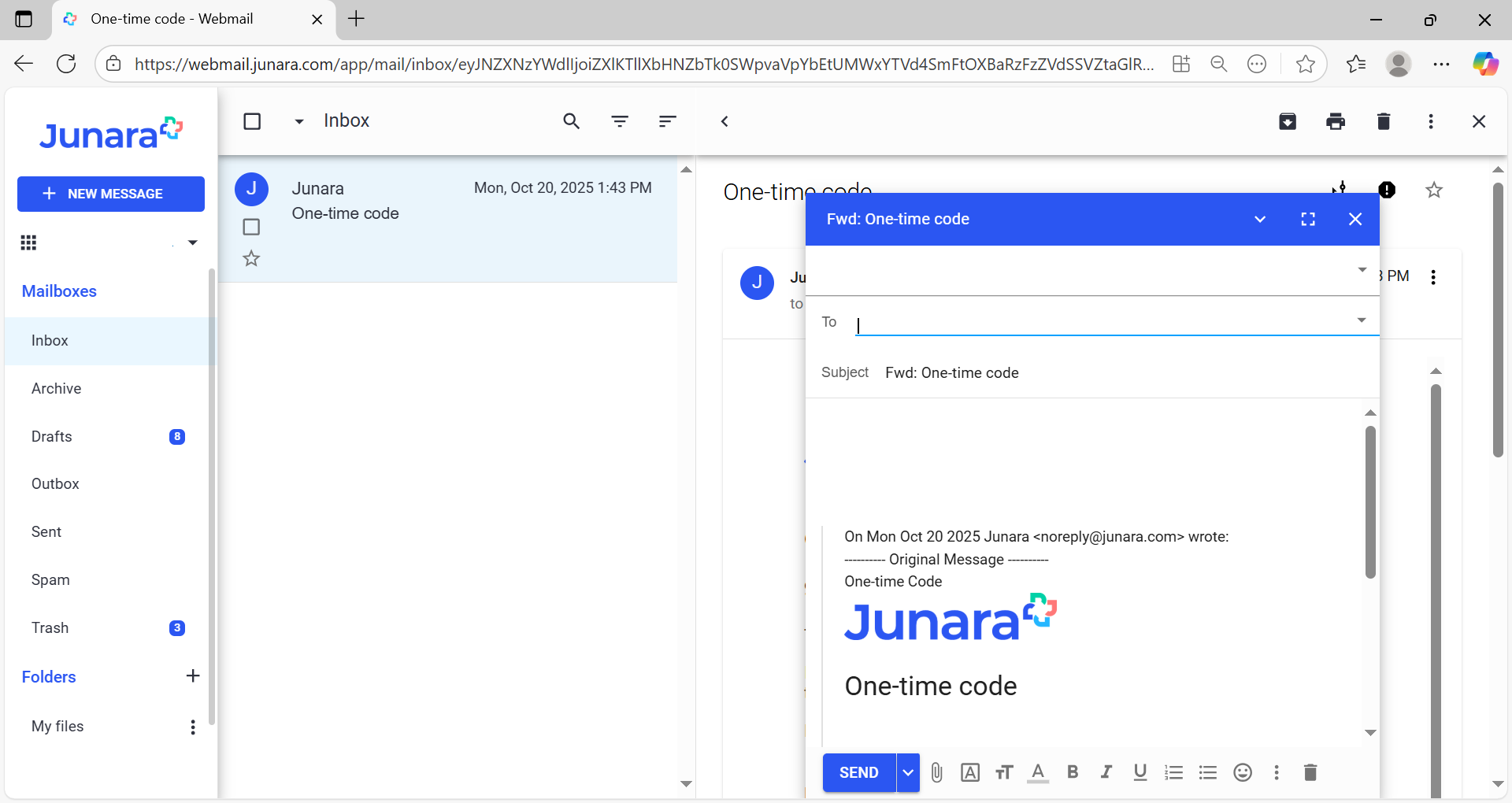Open the apps grid icon in the sidebar
The height and width of the screenshot is (803, 1512).
click(x=29, y=242)
